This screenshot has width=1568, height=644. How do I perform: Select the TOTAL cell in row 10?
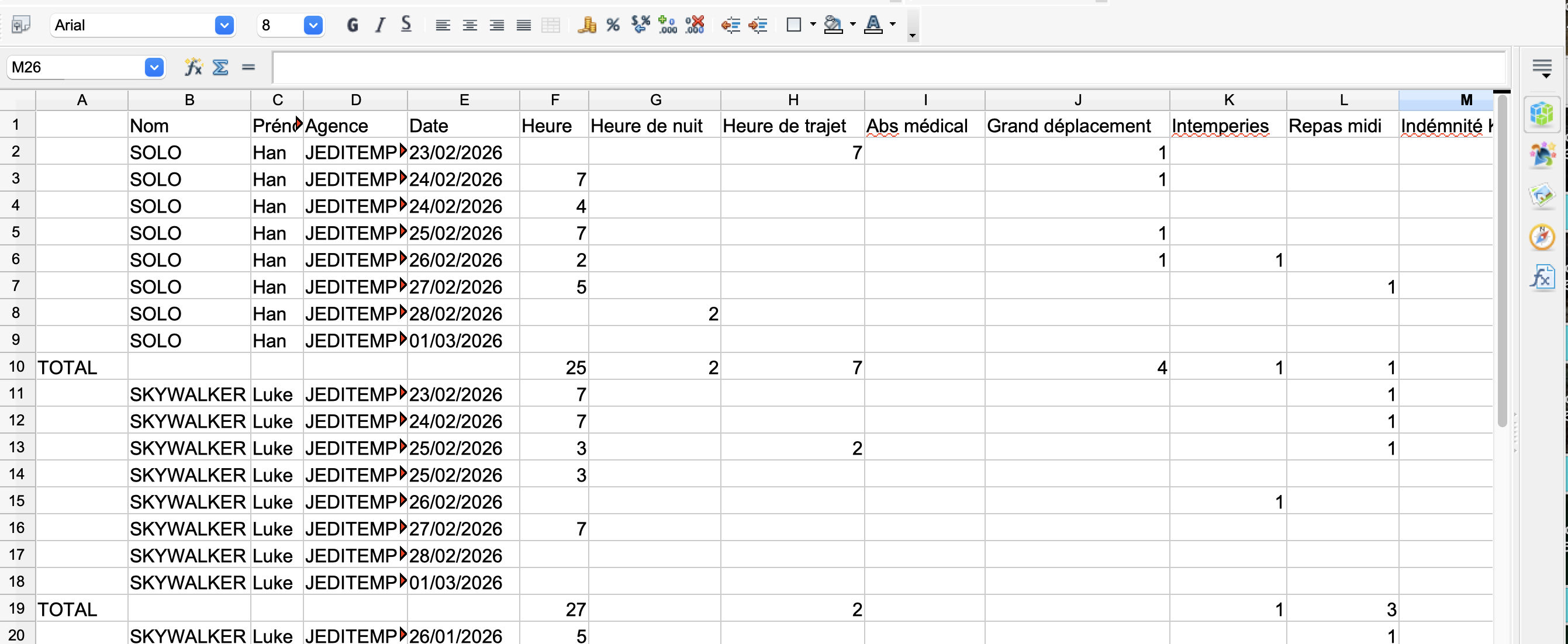click(x=82, y=367)
